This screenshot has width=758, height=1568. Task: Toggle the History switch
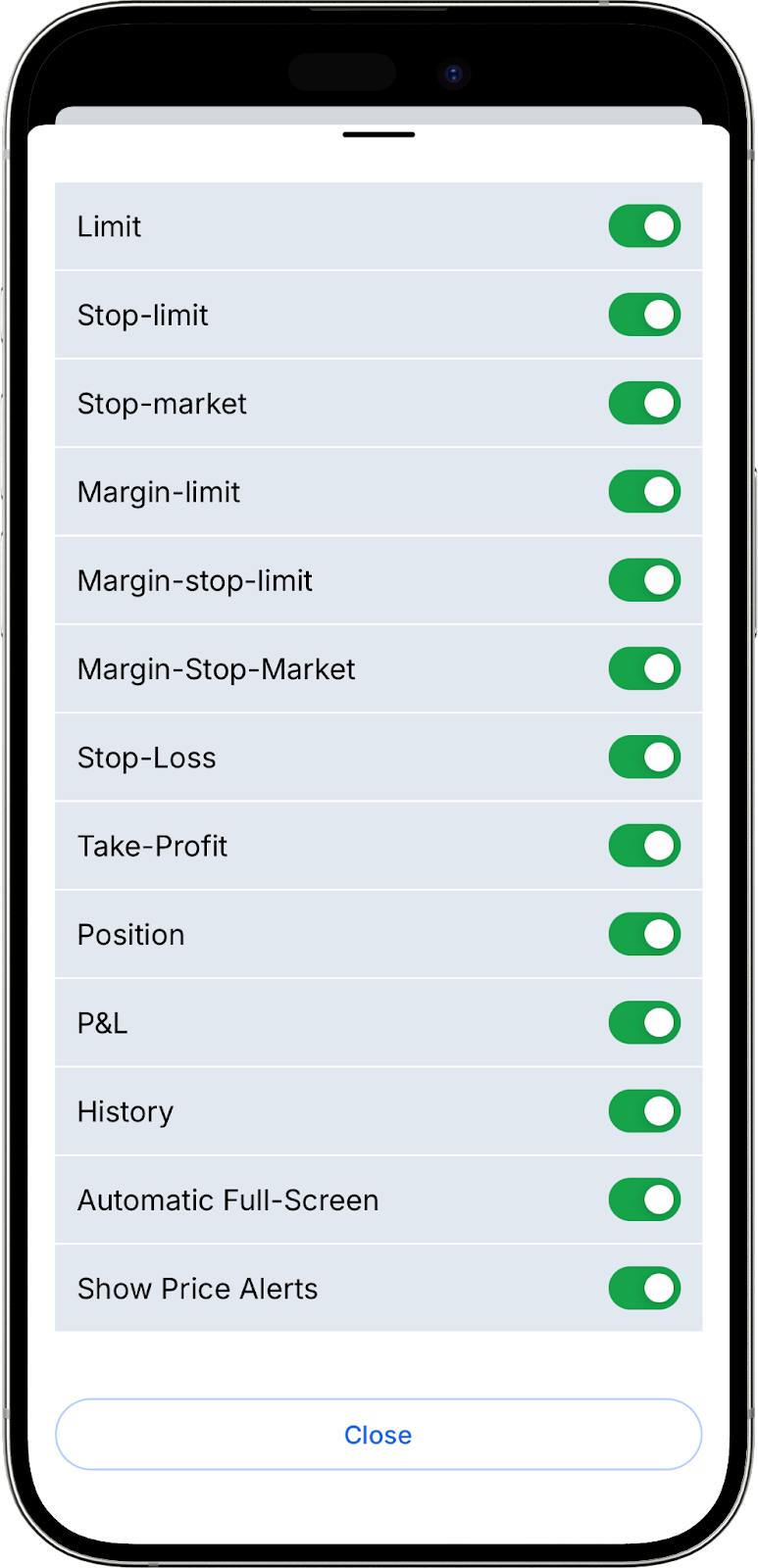pos(644,1111)
